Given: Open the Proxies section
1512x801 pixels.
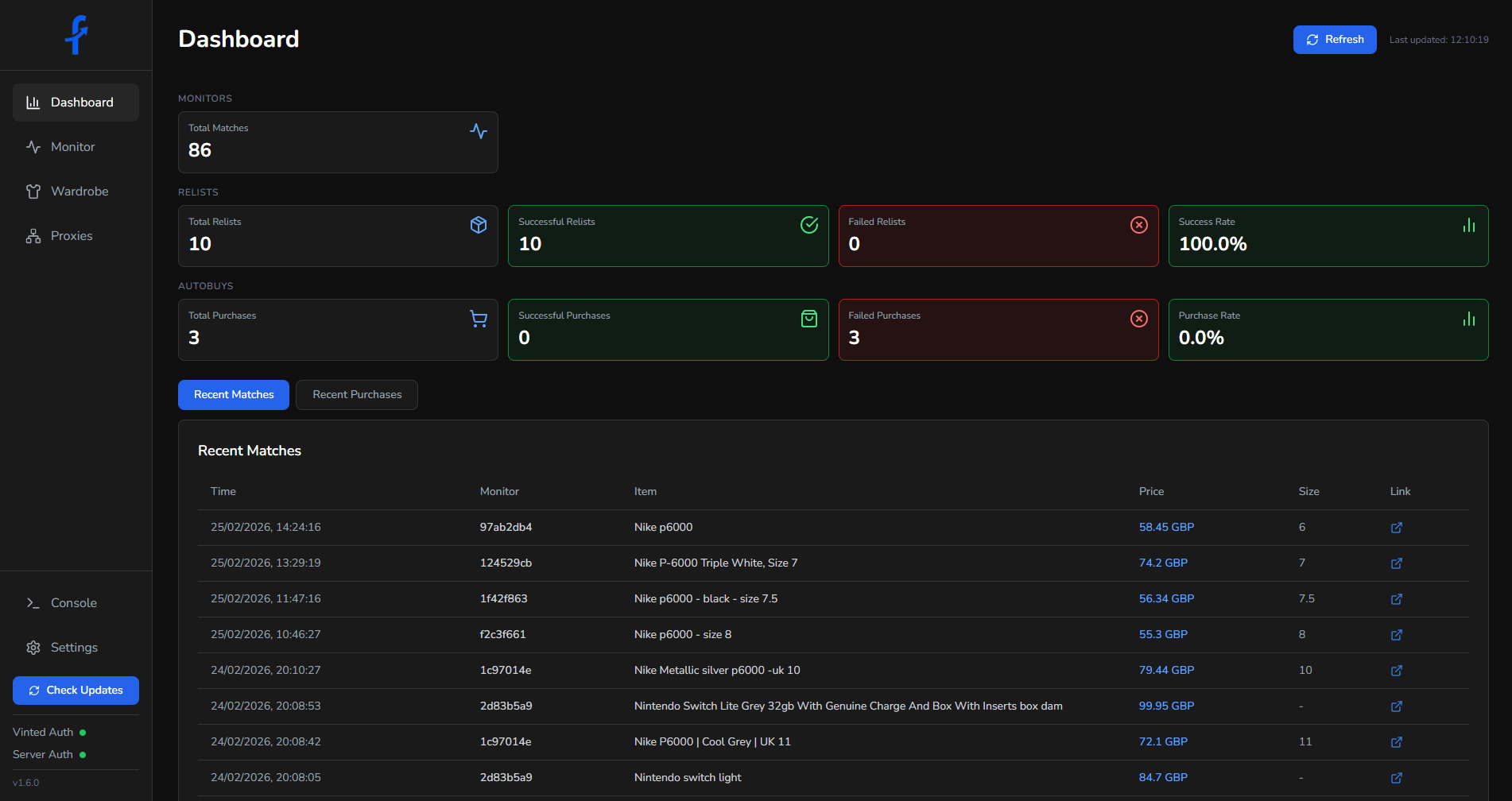Looking at the screenshot, I should tap(72, 235).
